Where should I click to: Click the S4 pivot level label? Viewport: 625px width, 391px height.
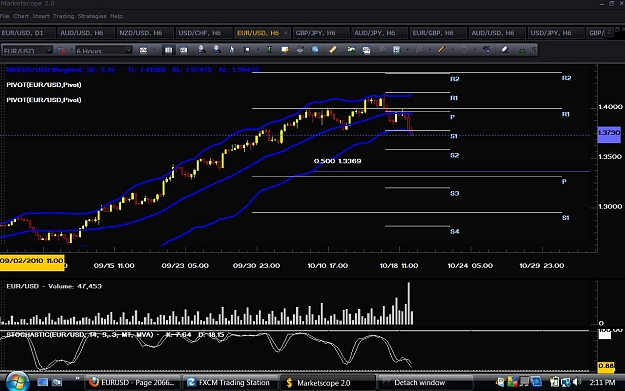[x=455, y=231]
